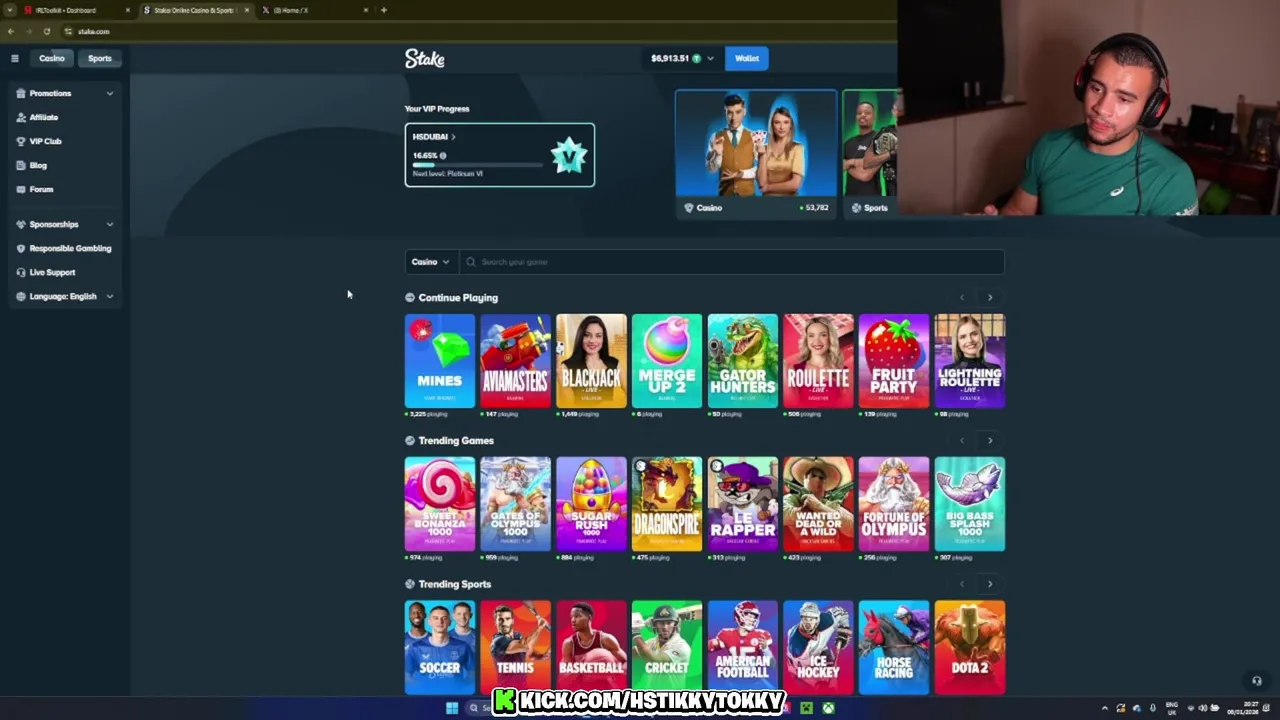The height and width of the screenshot is (720, 1280).
Task: Open the Minecraft icon in the taskbar
Action: (x=806, y=708)
